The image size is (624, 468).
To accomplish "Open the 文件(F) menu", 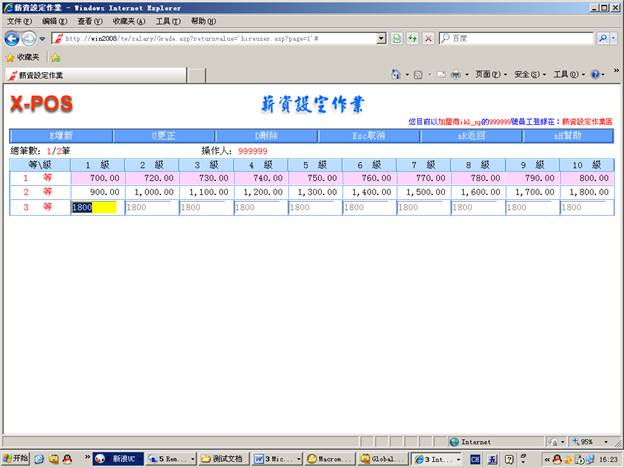I will click(20, 21).
